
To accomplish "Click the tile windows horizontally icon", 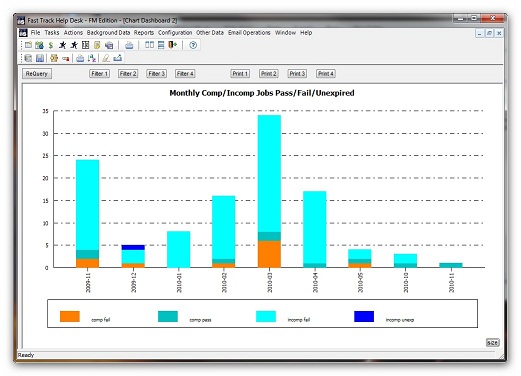I will (x=161, y=45).
